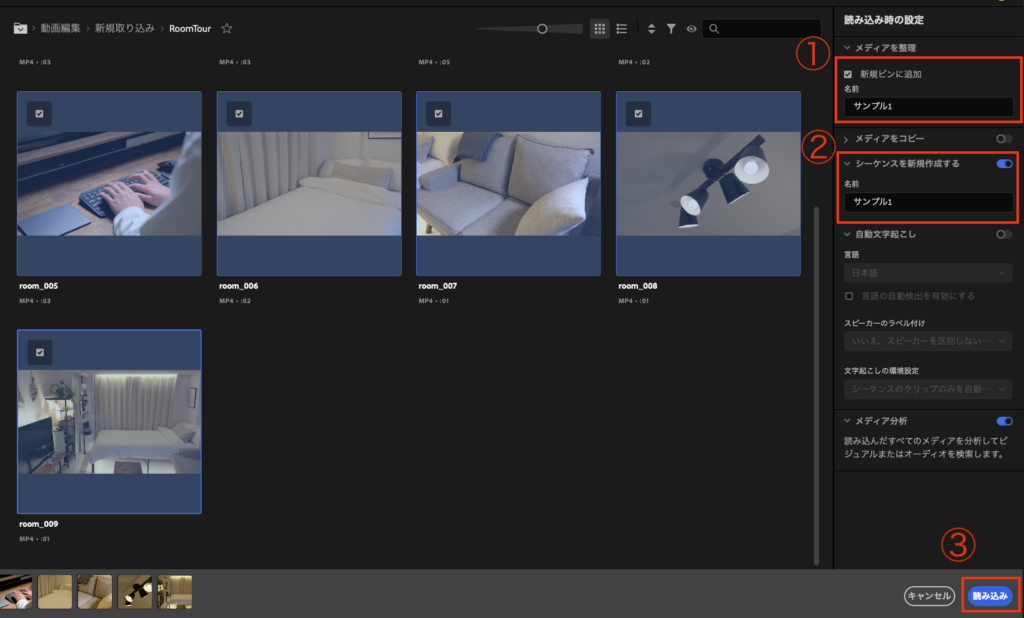Click the sequence name field サンプル1

(x=928, y=202)
